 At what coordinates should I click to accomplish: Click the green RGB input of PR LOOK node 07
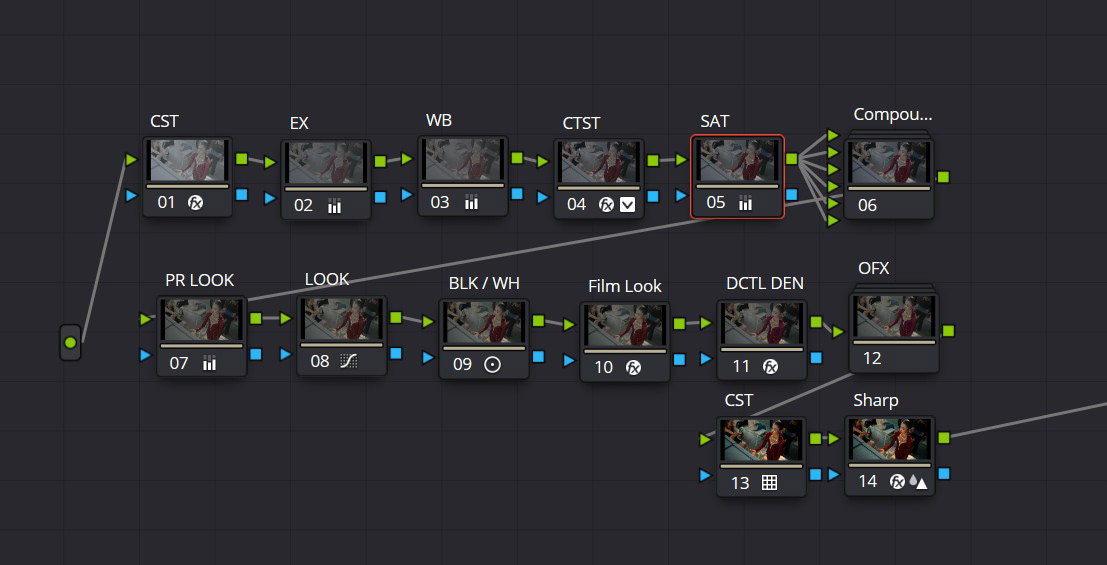click(146, 319)
